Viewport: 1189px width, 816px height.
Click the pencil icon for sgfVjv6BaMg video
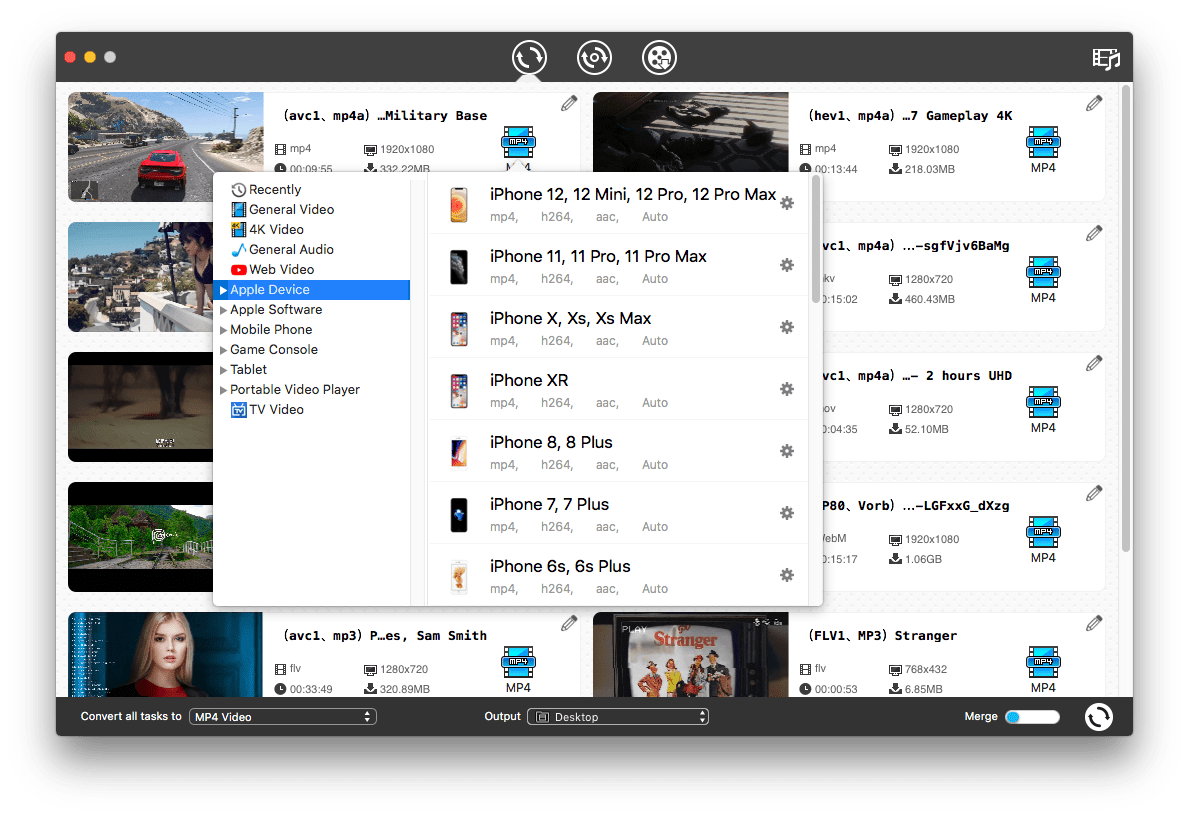[x=1093, y=234]
